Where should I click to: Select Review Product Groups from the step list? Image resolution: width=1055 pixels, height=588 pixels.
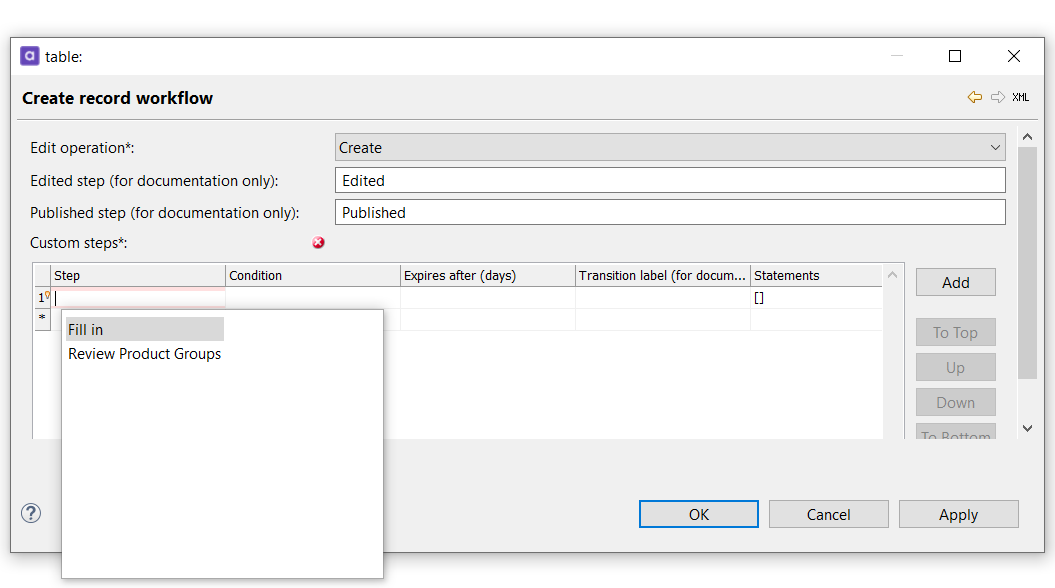point(144,354)
